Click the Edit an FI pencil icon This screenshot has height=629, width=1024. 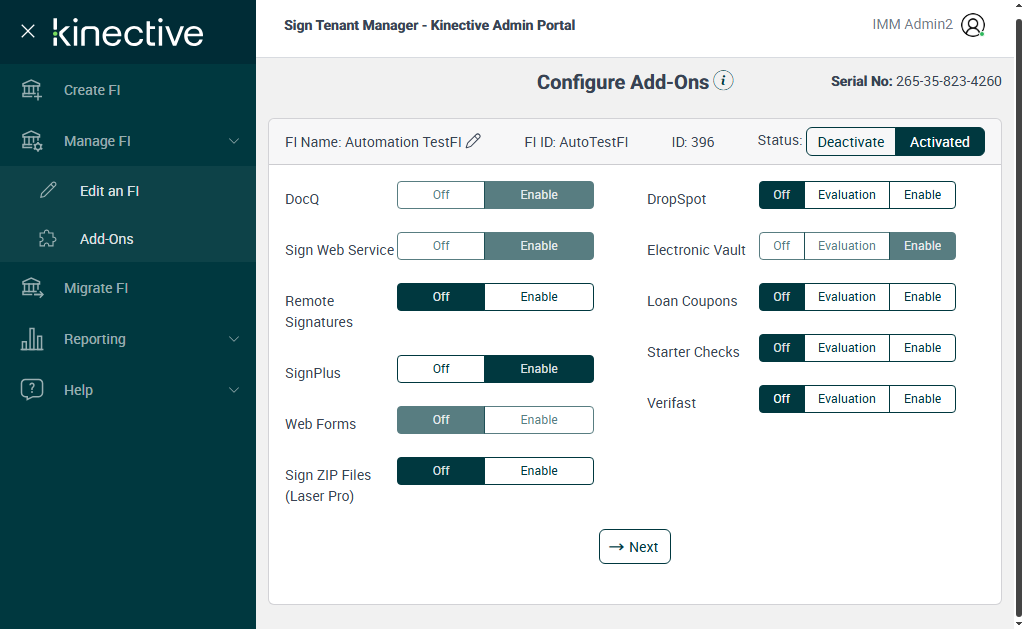pos(48,190)
